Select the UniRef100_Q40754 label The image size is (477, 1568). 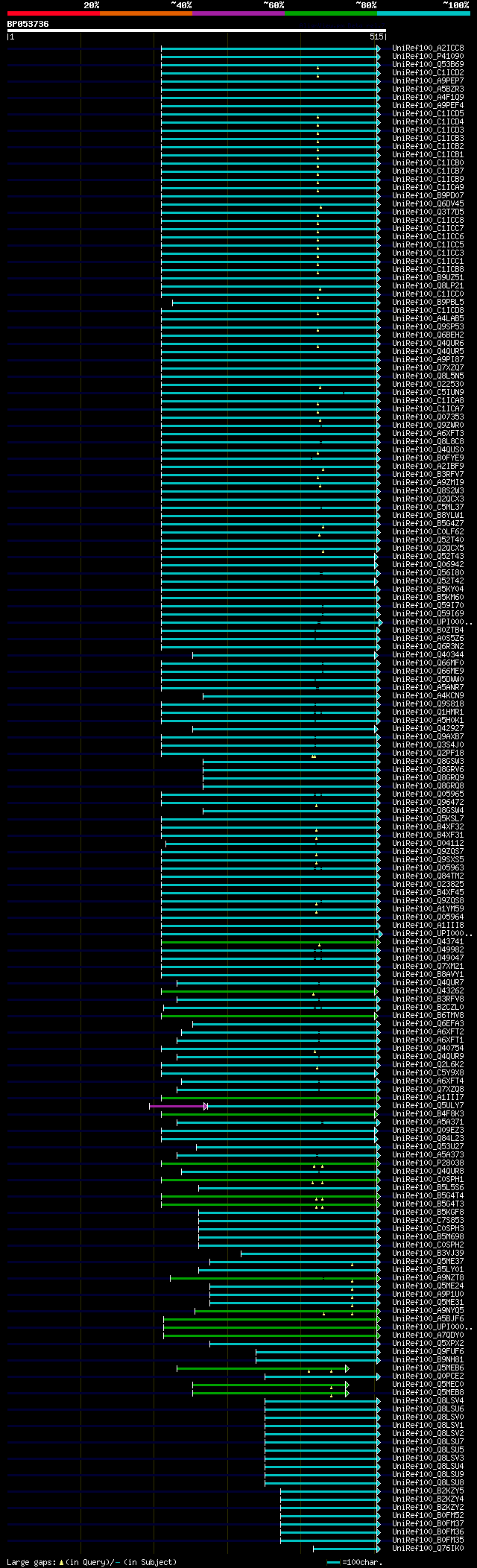(x=428, y=1048)
